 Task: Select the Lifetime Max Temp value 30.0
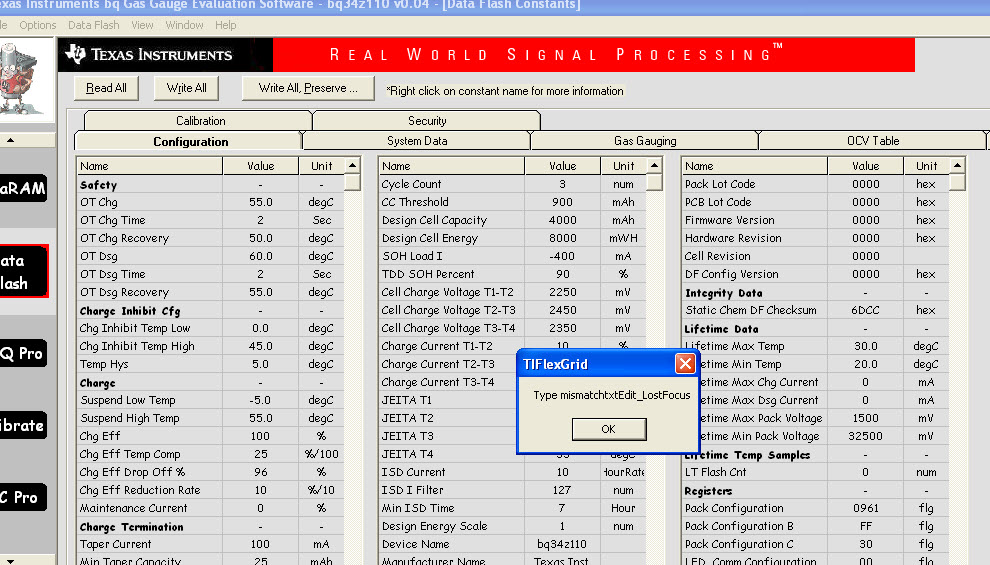click(x=865, y=346)
